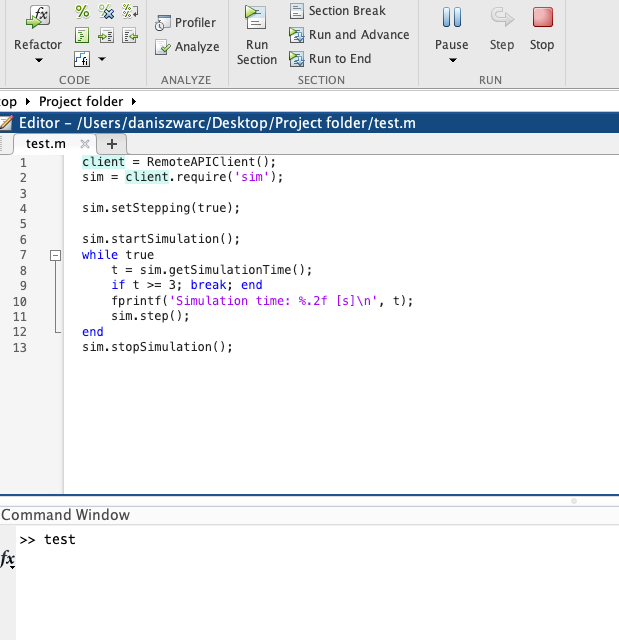This screenshot has width=619, height=640.
Task: Open dropdown beside fixed-point converter icon
Action: (x=102, y=59)
